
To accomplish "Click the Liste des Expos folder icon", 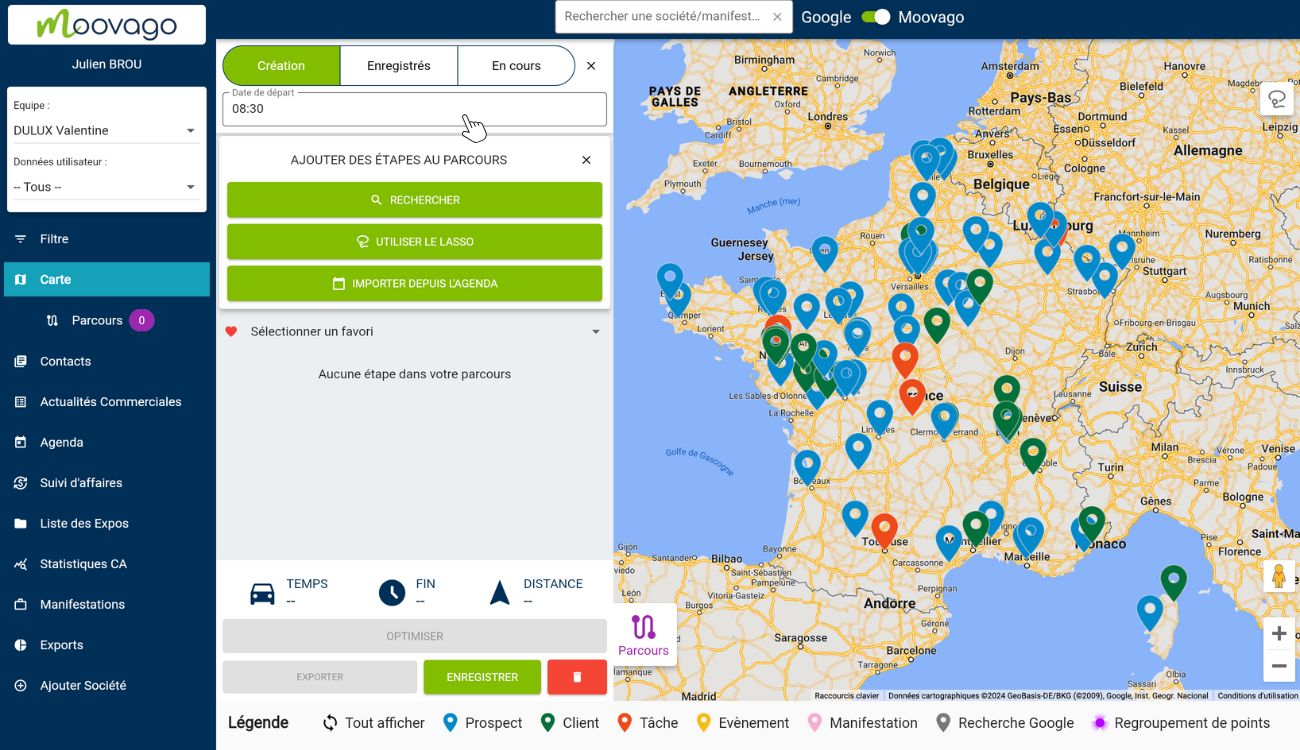I will coord(20,524).
